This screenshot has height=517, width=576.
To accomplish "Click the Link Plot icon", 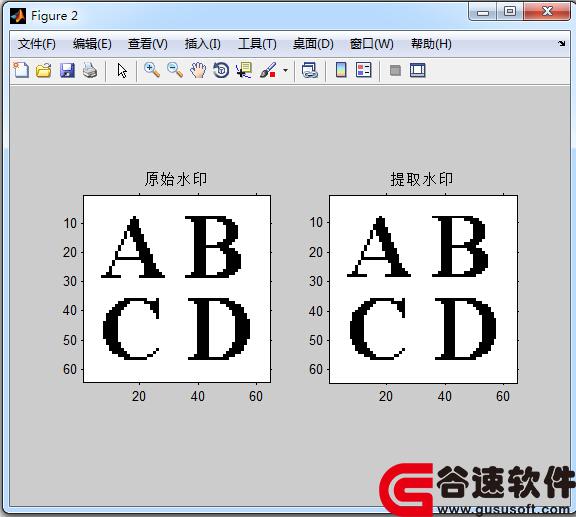I will coord(310,70).
